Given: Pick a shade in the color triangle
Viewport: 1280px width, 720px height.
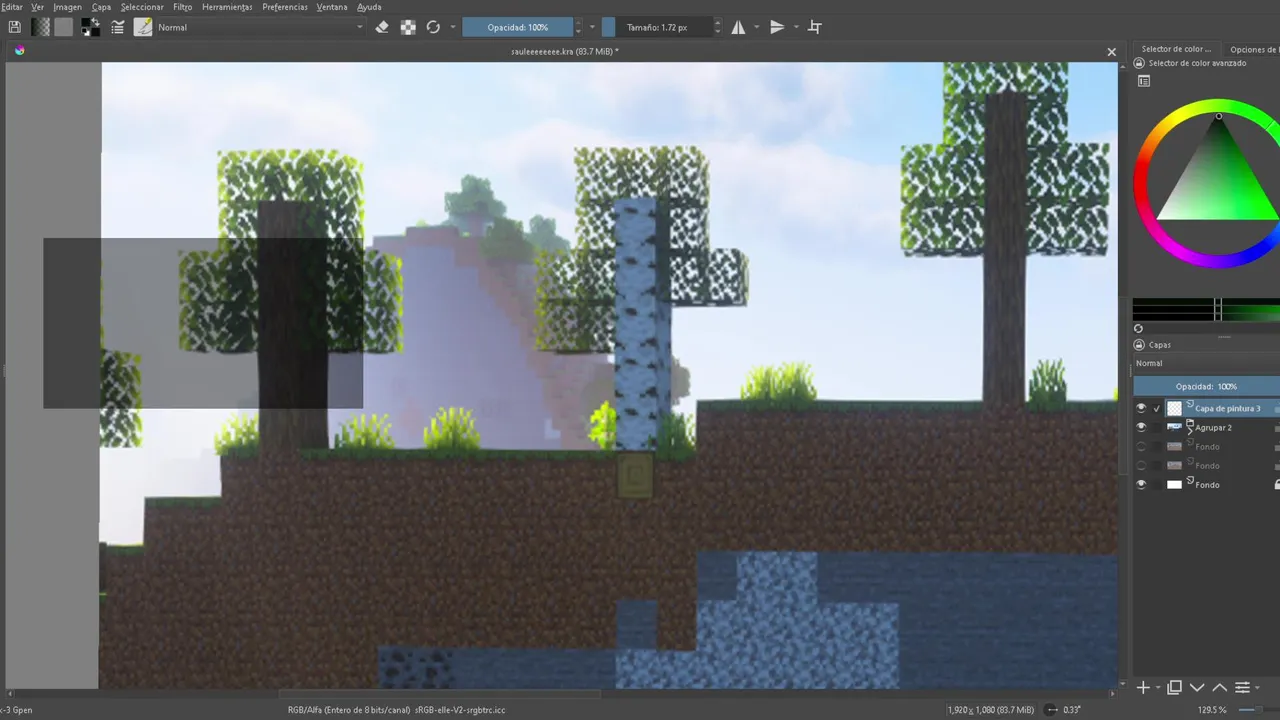Looking at the screenshot, I should 1220,180.
